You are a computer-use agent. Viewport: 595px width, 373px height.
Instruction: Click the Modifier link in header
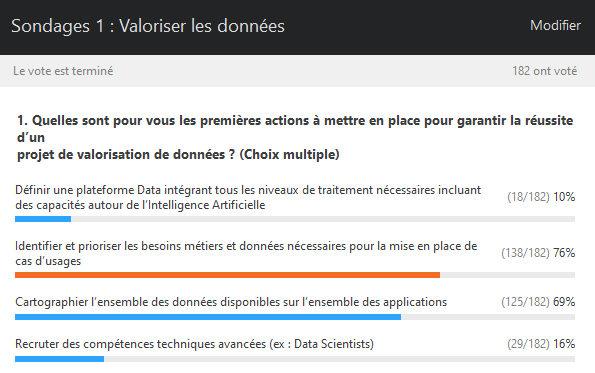555,25
